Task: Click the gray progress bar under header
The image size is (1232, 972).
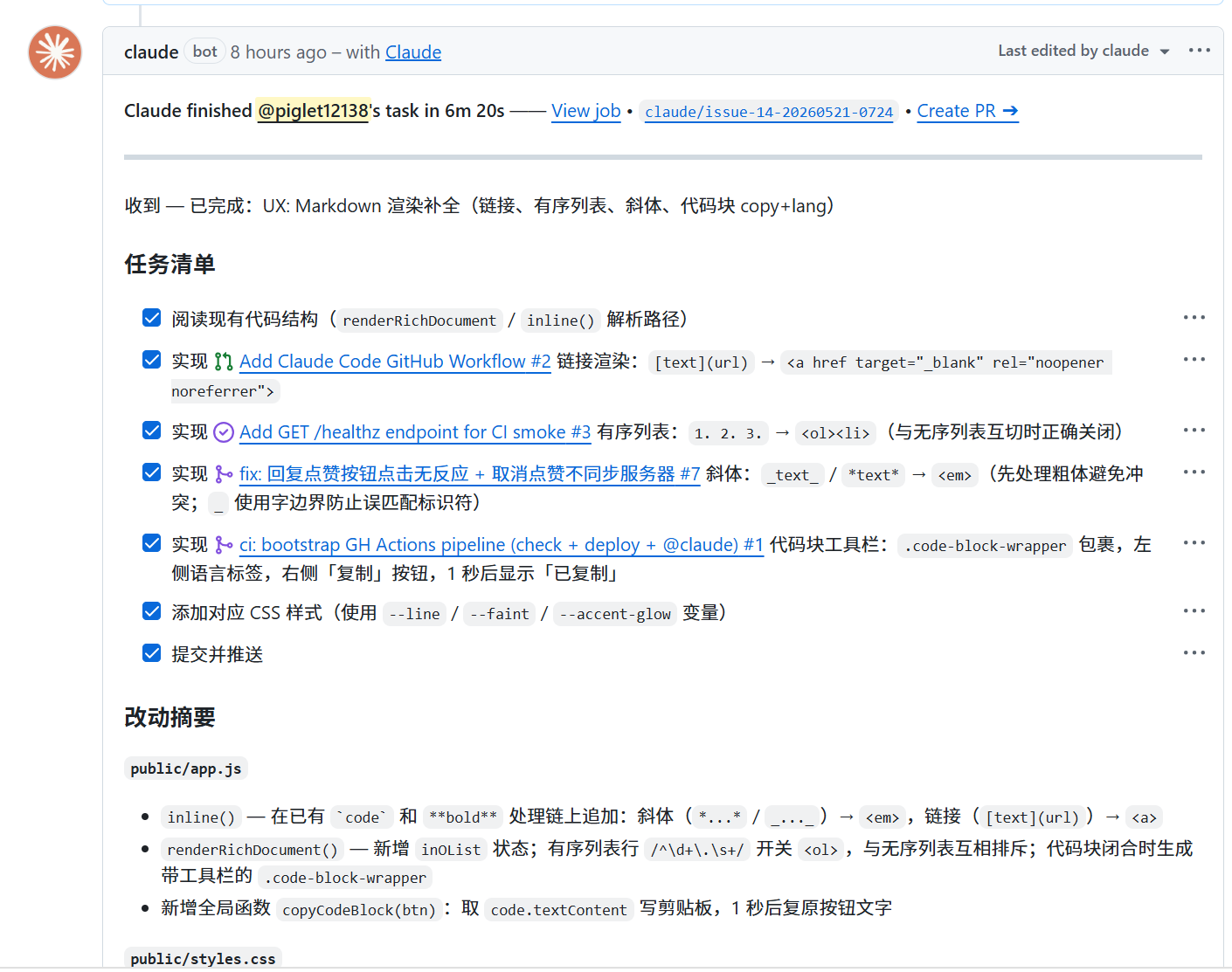Action: (x=663, y=157)
